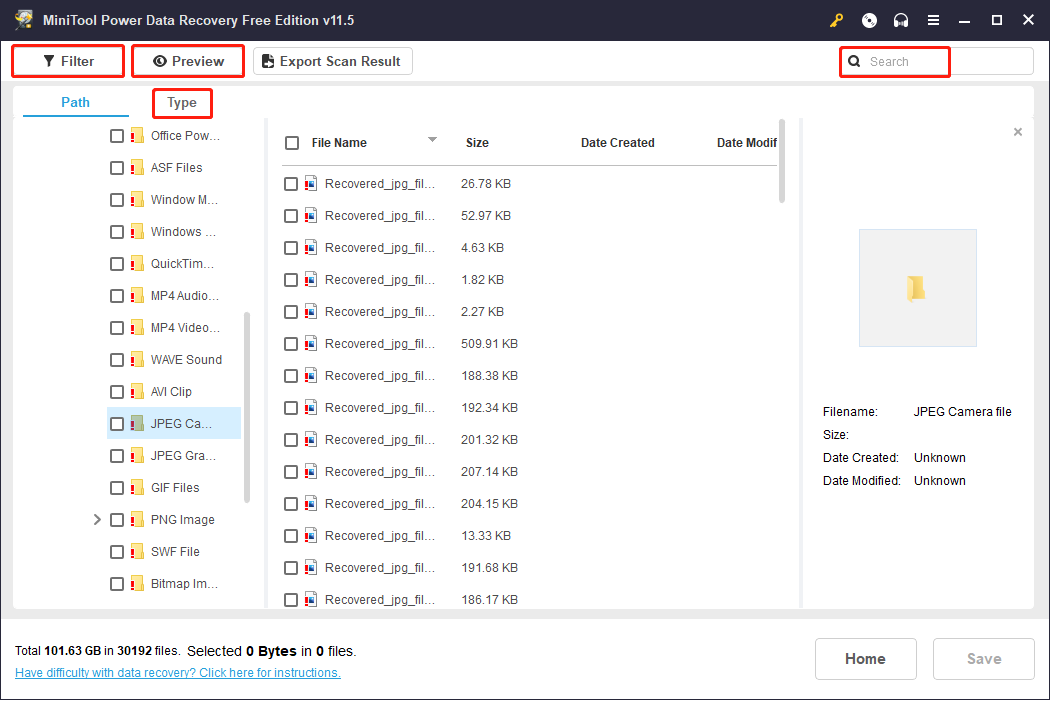
Task: Click the folder tree vertical scrollbar
Action: [247, 407]
